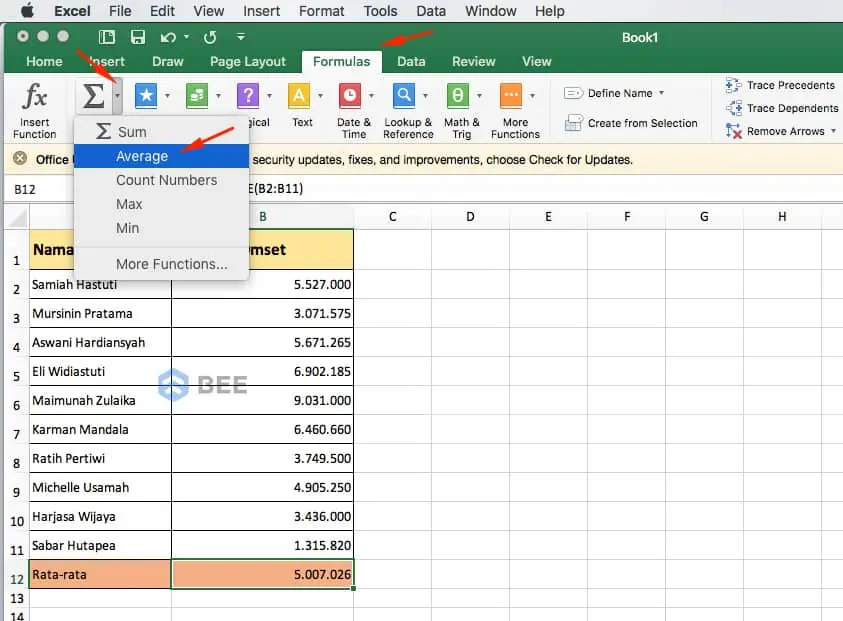
Task: Select cell with average 5.007.026
Action: click(262, 574)
